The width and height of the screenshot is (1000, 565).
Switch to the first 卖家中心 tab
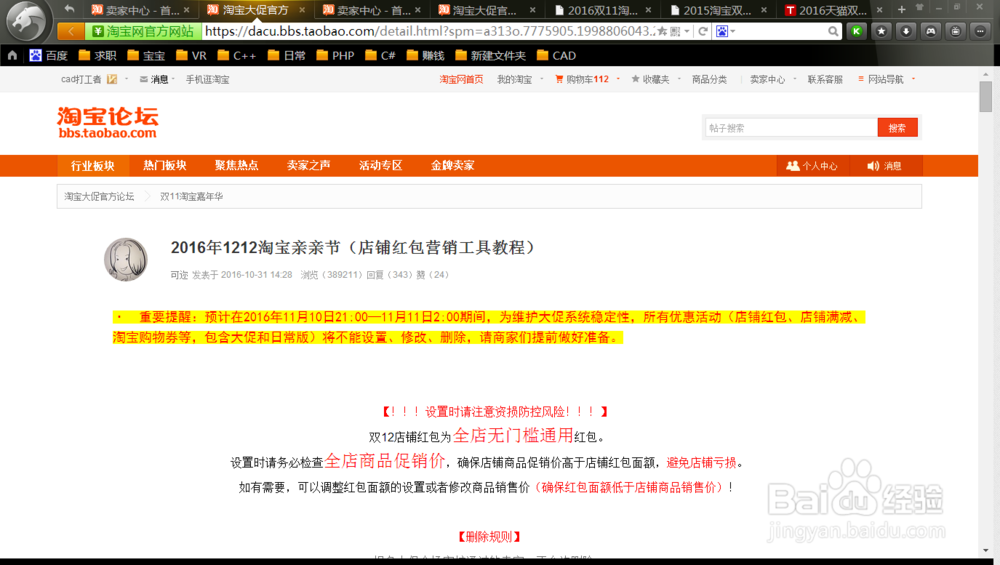pos(140,10)
